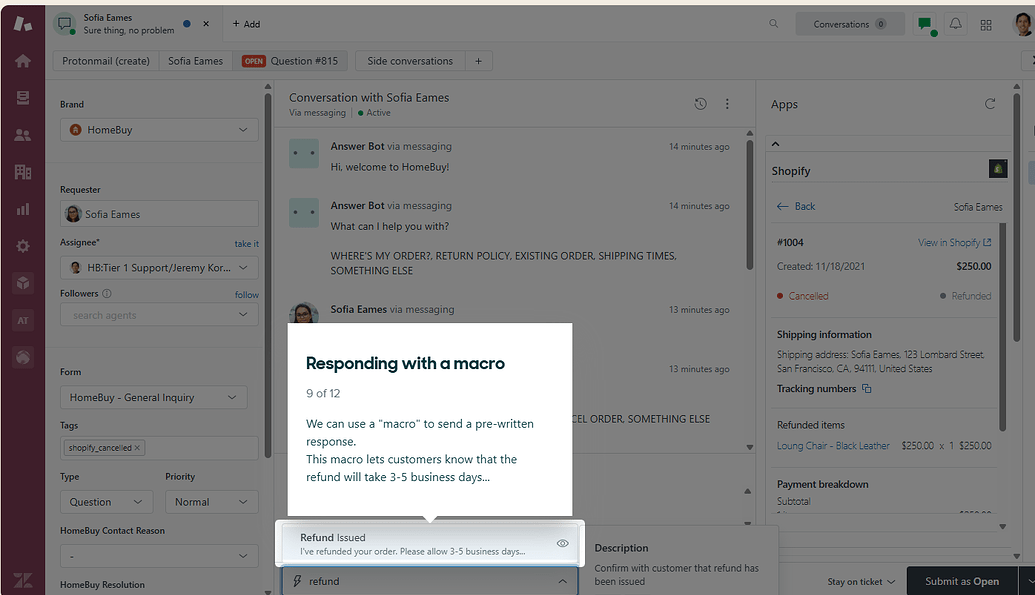
Task: Click the AT app icon in sidebar
Action: coord(22,320)
